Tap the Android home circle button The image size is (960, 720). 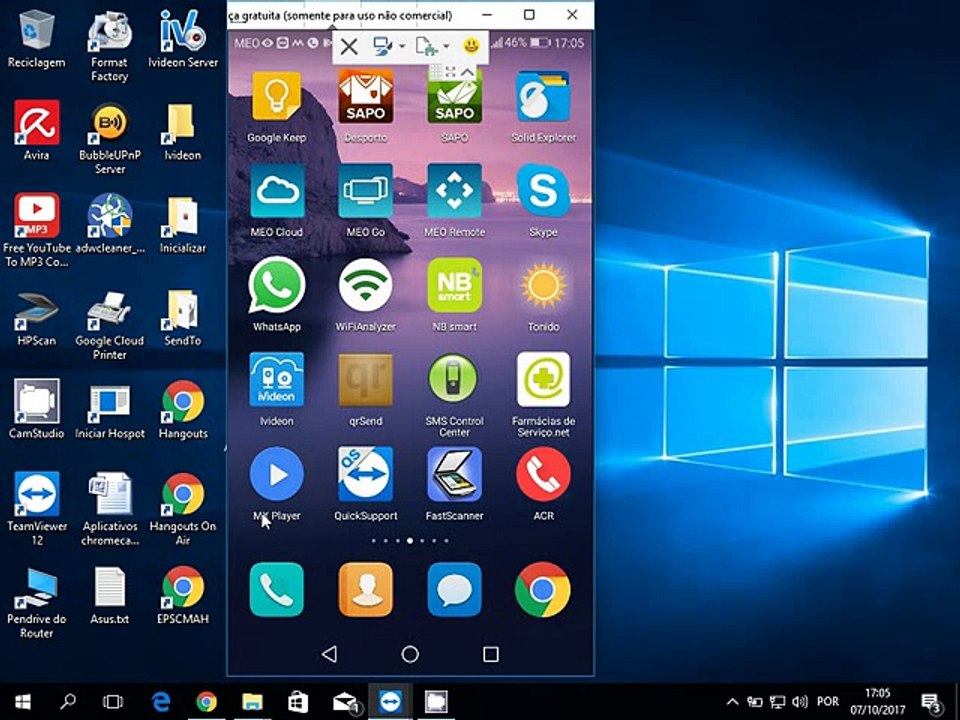click(410, 654)
